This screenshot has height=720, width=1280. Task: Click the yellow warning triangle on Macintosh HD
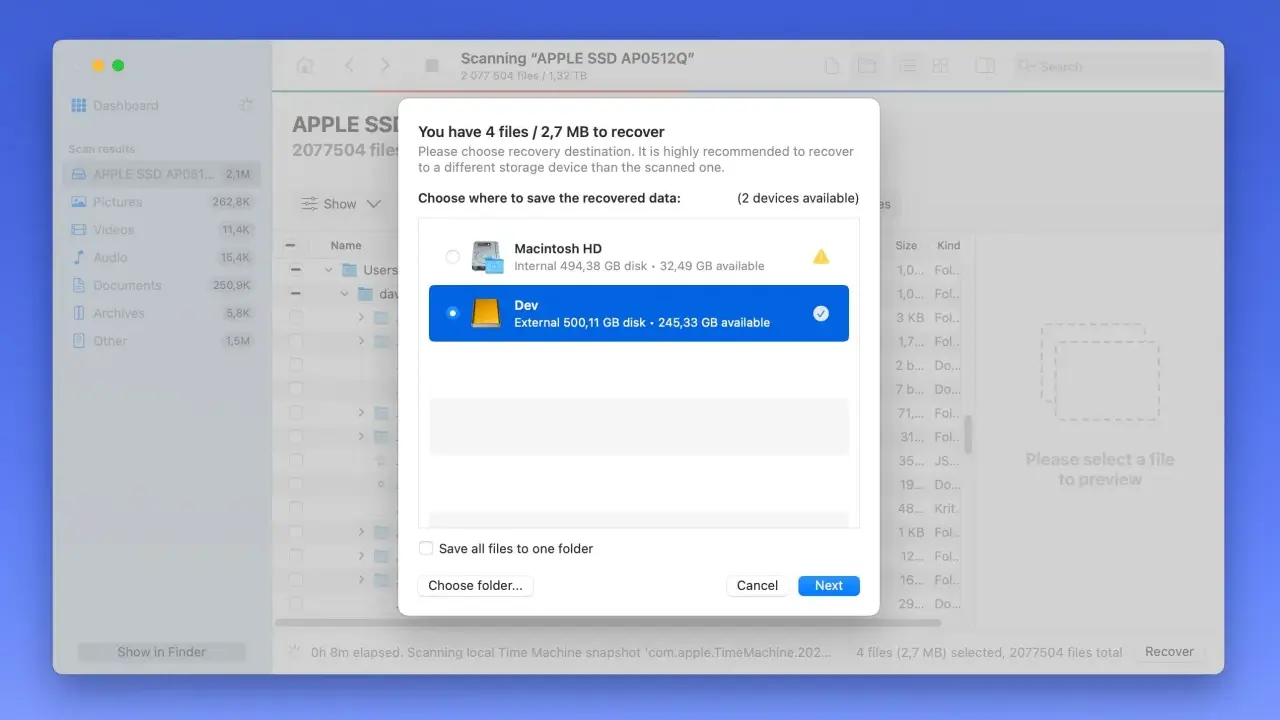[821, 257]
